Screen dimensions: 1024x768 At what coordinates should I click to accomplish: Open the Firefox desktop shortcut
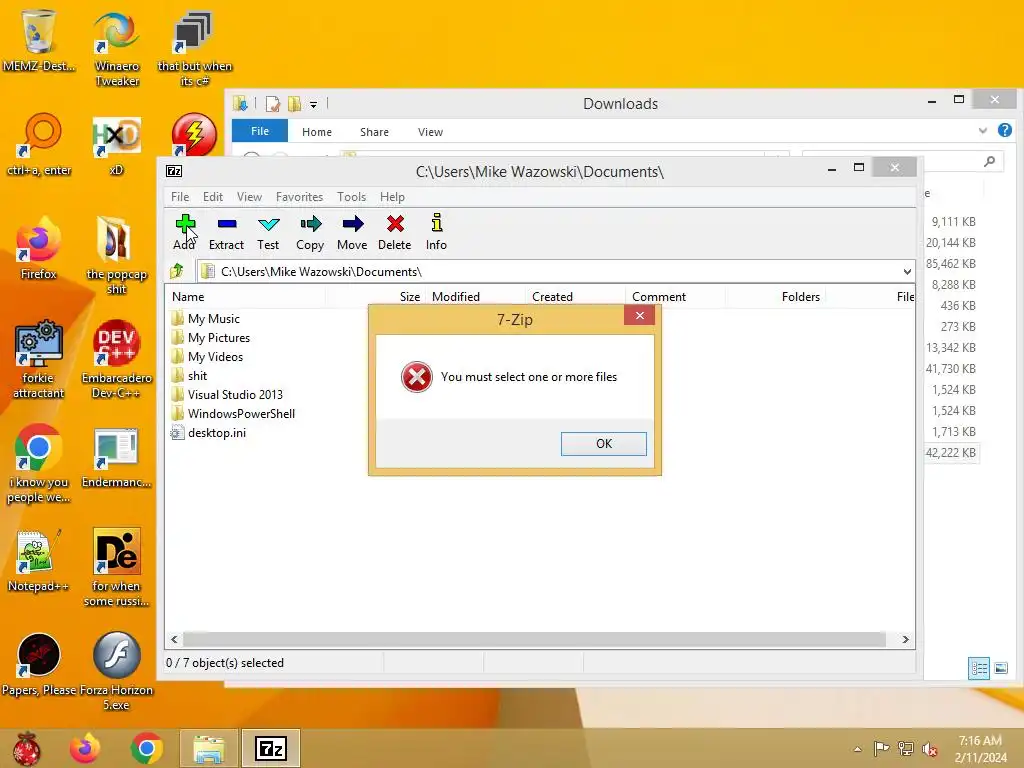coord(39,248)
